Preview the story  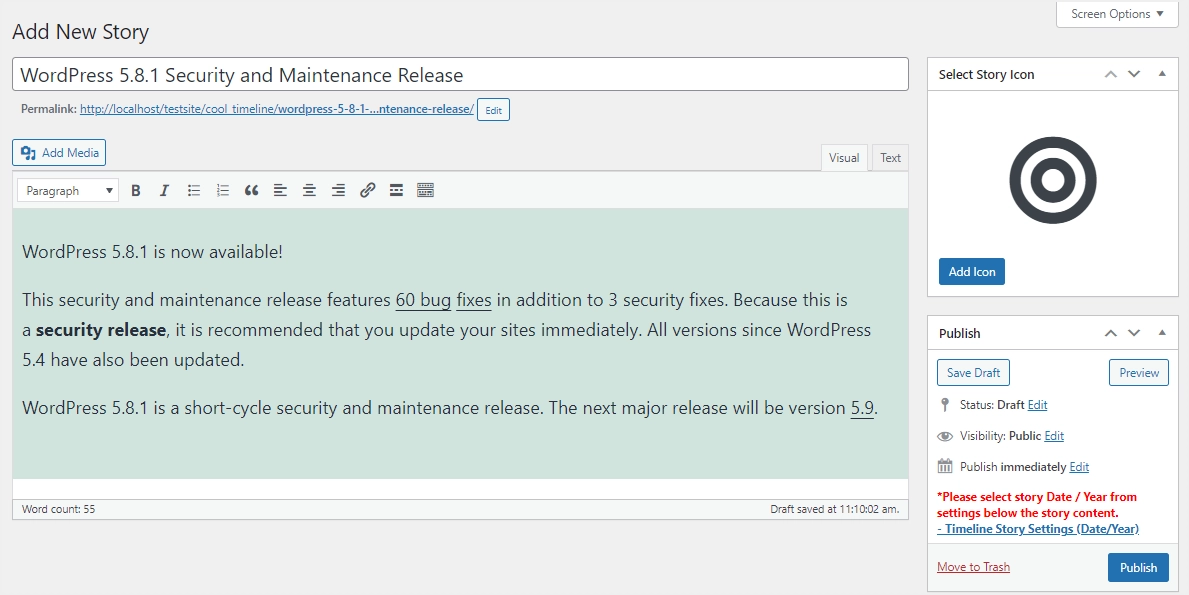pos(1138,372)
